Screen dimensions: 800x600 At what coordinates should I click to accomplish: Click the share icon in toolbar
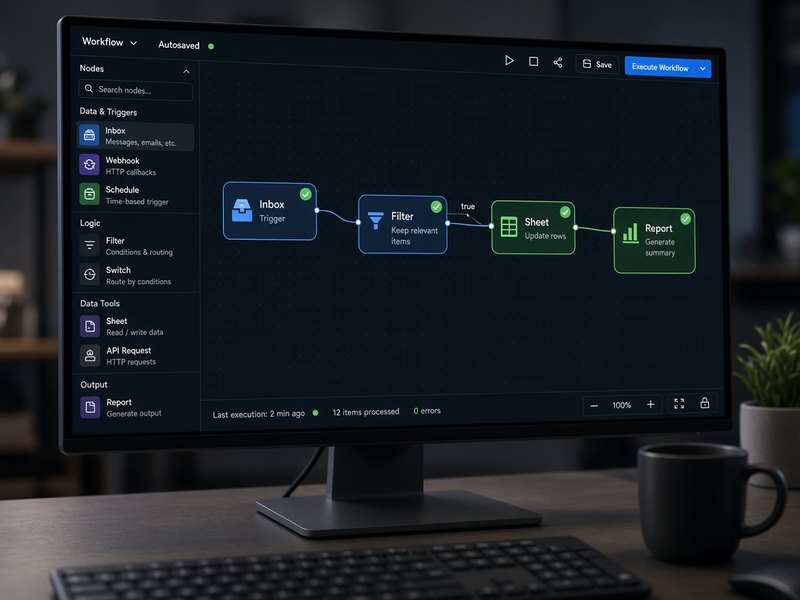[558, 62]
